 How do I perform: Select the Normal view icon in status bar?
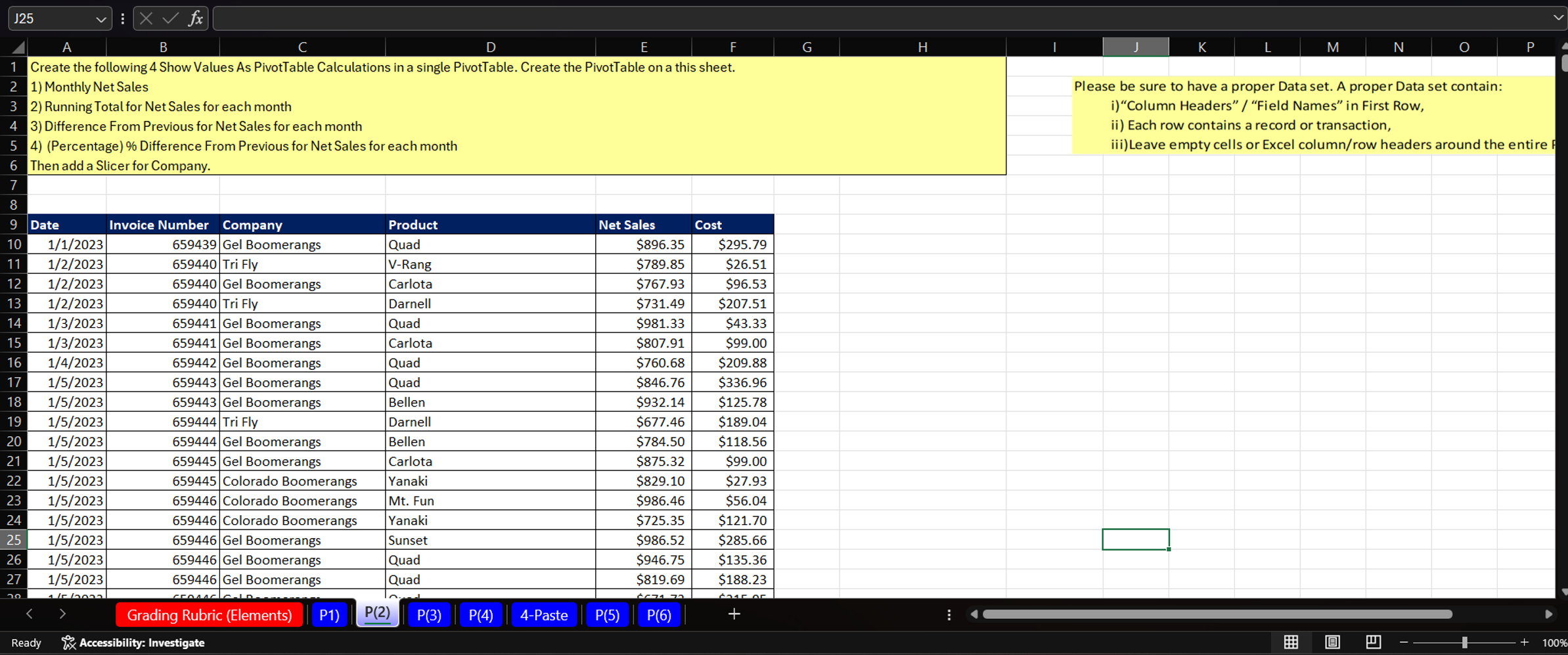point(1291,643)
